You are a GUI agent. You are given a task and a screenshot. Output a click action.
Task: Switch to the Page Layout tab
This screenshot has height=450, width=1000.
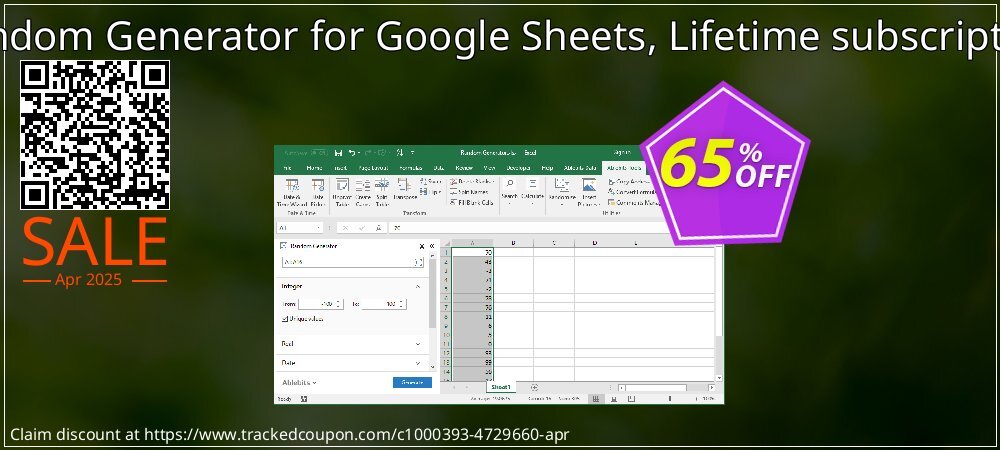pos(373,168)
